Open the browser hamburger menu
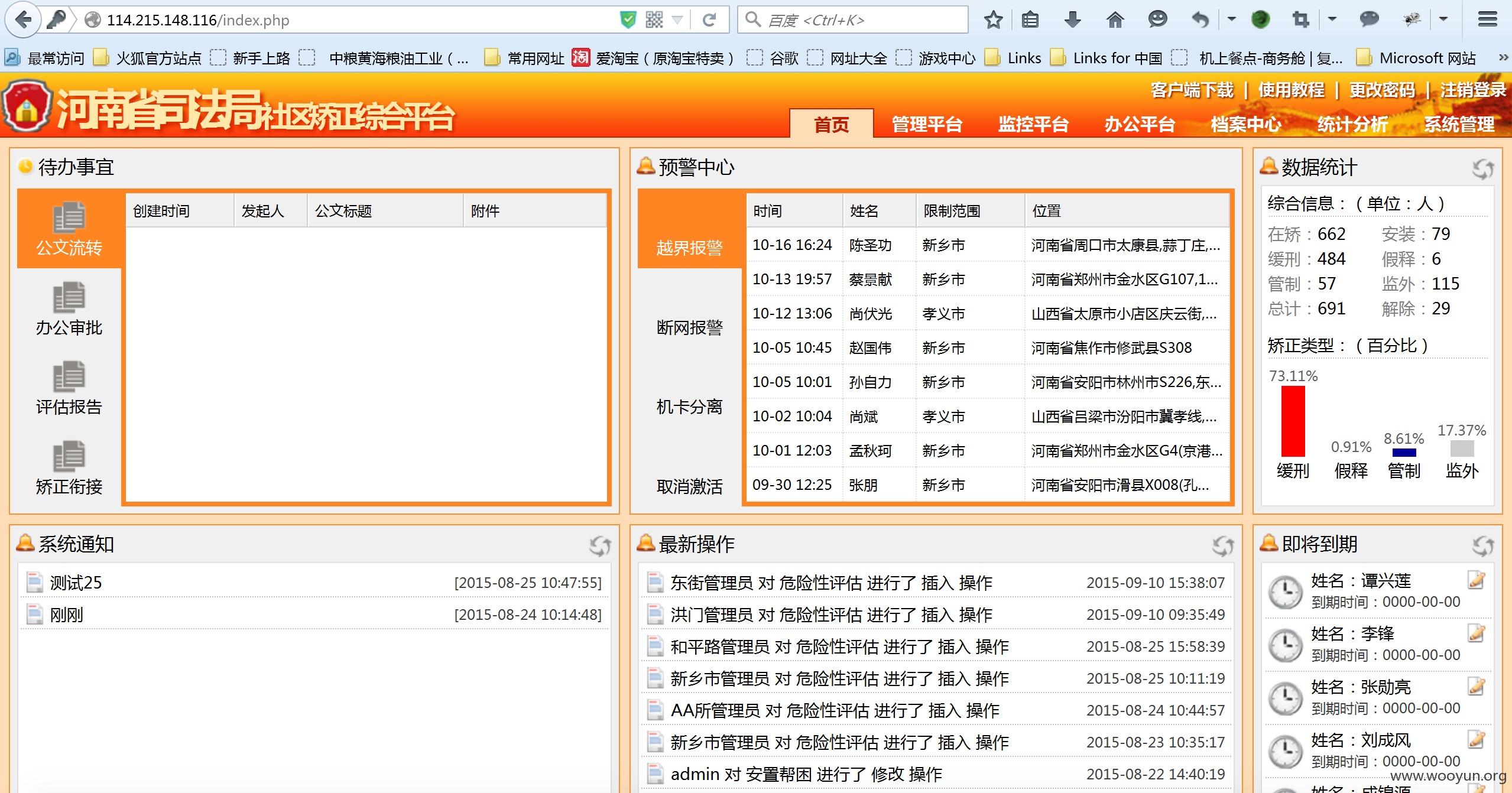Screen dimensions: 1512x793 click(x=1487, y=19)
